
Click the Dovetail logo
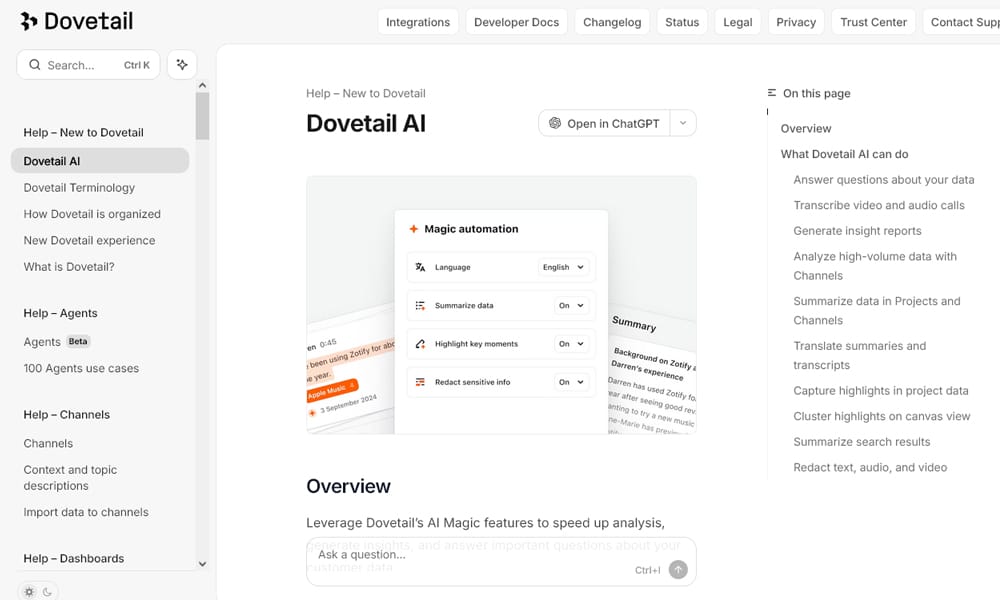75,20
